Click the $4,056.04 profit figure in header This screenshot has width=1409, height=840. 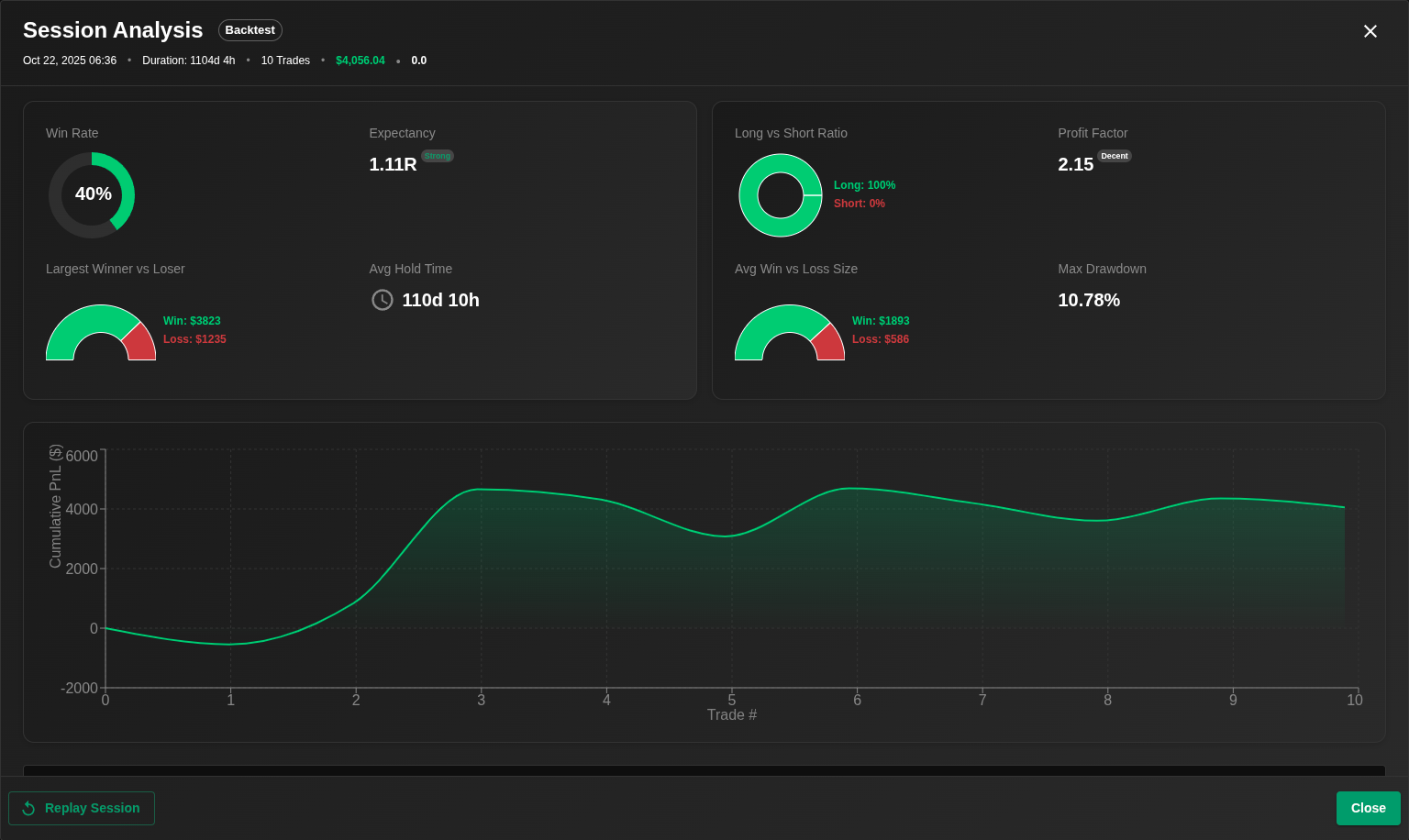361,61
